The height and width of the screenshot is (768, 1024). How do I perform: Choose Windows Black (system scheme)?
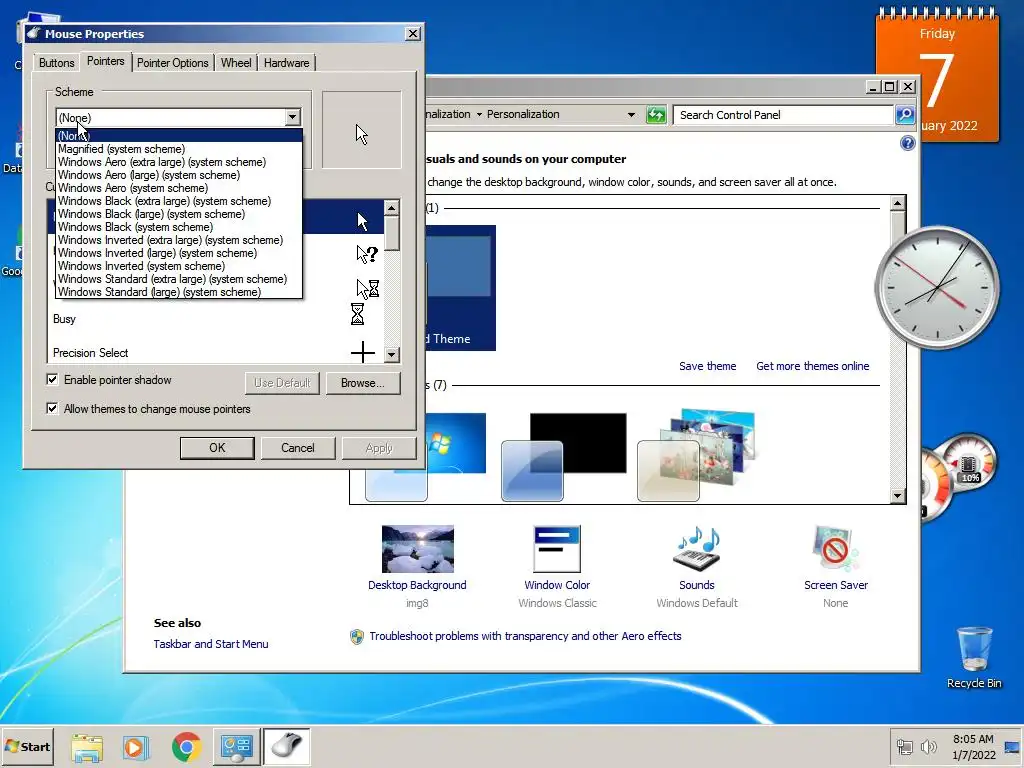[178, 227]
